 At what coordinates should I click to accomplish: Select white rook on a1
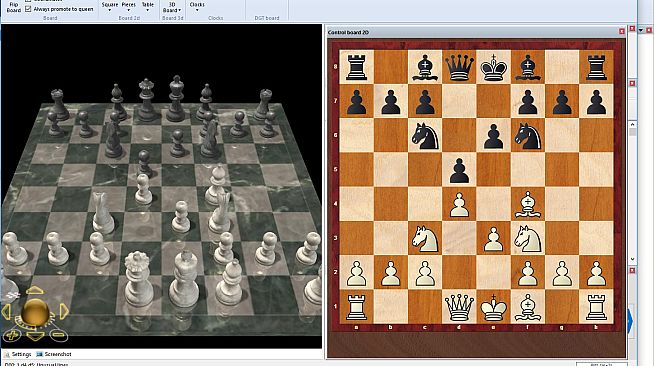point(357,306)
